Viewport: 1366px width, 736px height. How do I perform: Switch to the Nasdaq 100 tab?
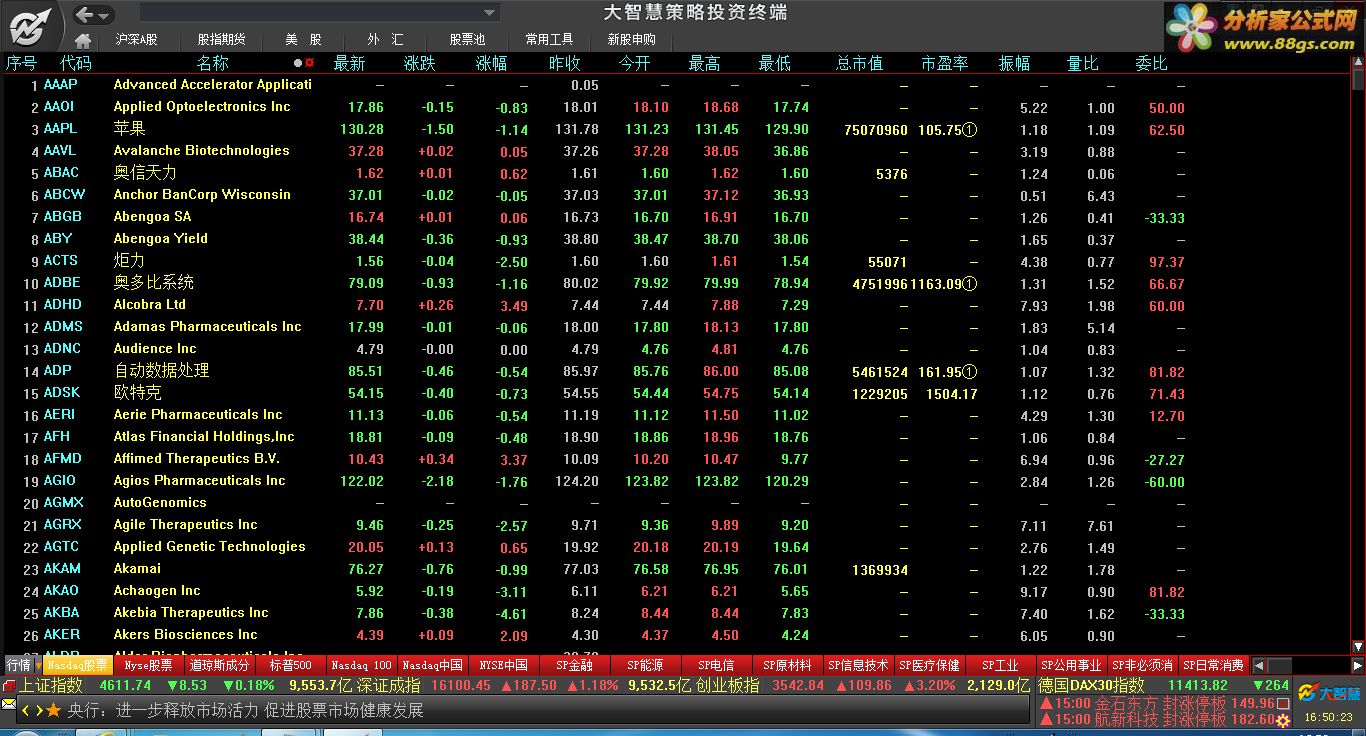click(x=362, y=665)
